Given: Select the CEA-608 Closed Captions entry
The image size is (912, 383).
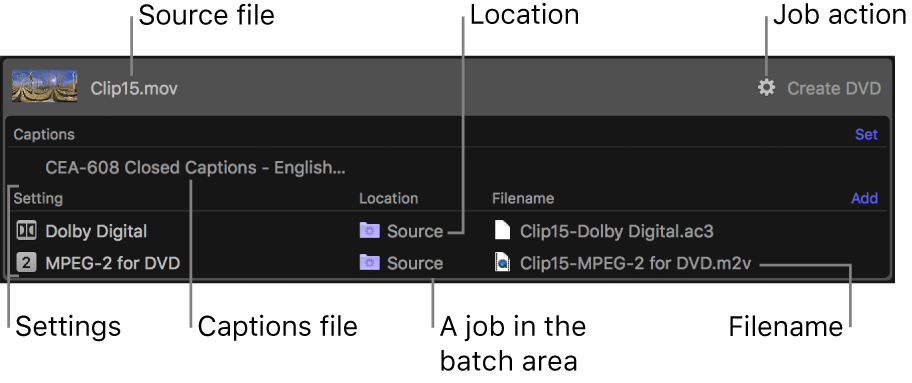Looking at the screenshot, I should point(195,168).
